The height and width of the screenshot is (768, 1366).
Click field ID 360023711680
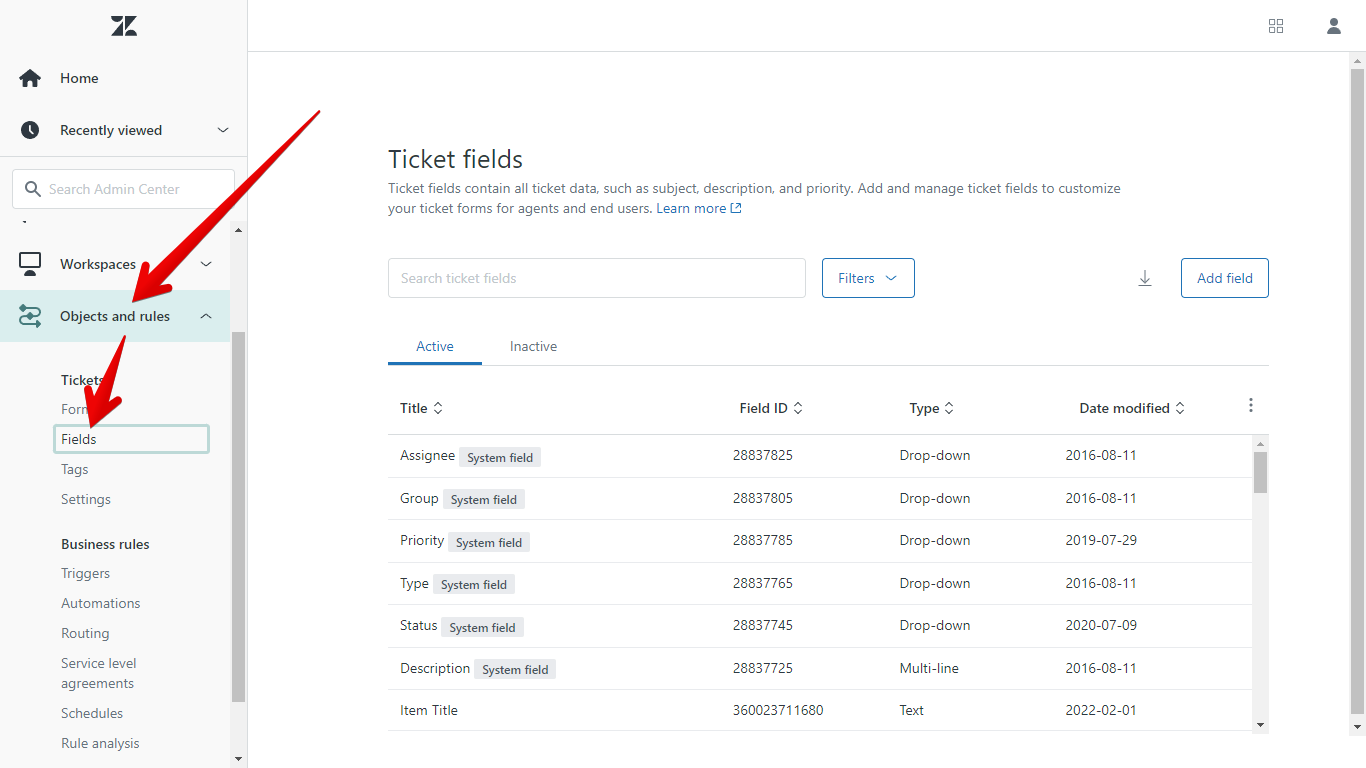coord(778,710)
